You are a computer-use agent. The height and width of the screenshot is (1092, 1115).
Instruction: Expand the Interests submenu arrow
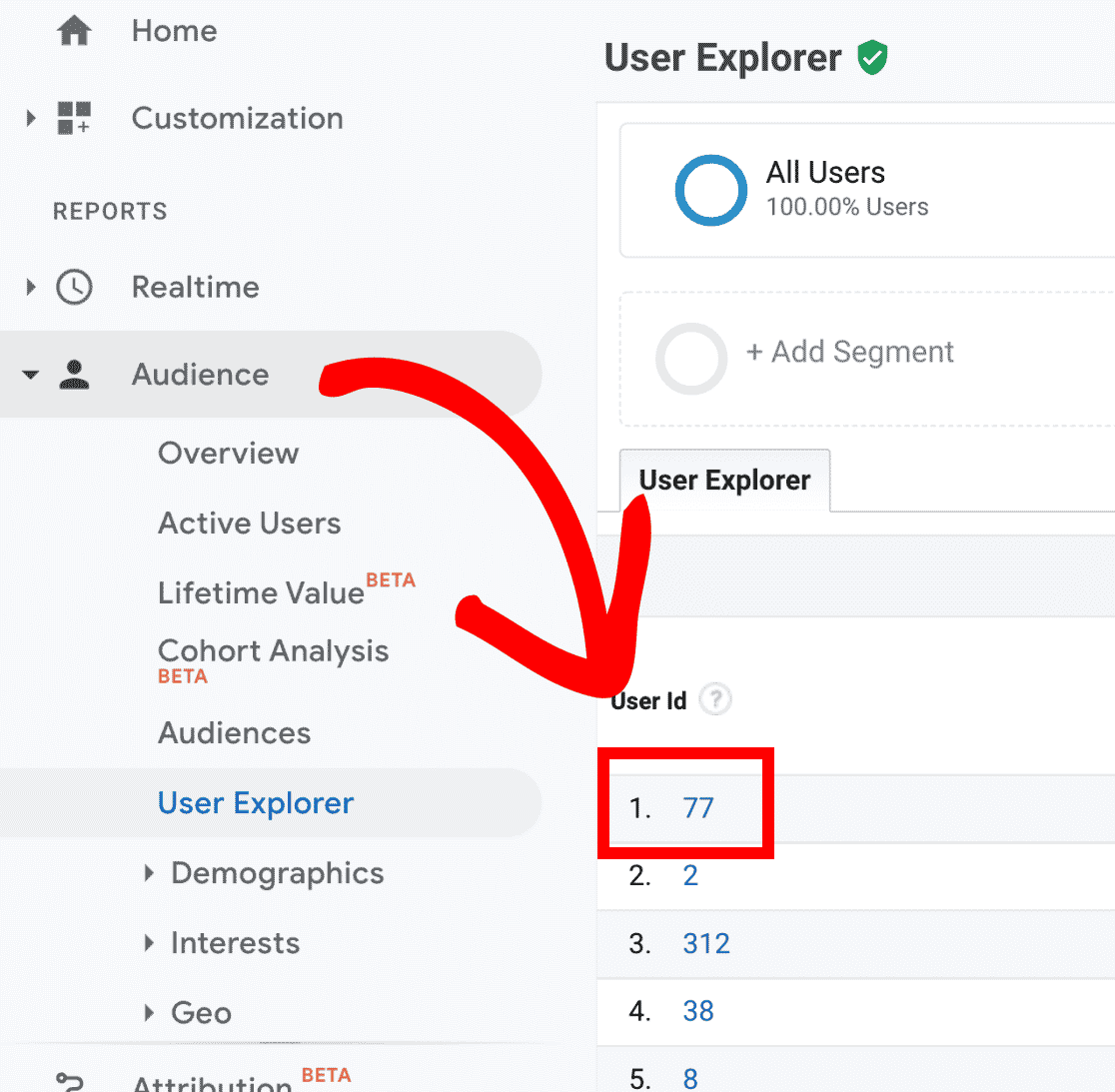tap(149, 943)
